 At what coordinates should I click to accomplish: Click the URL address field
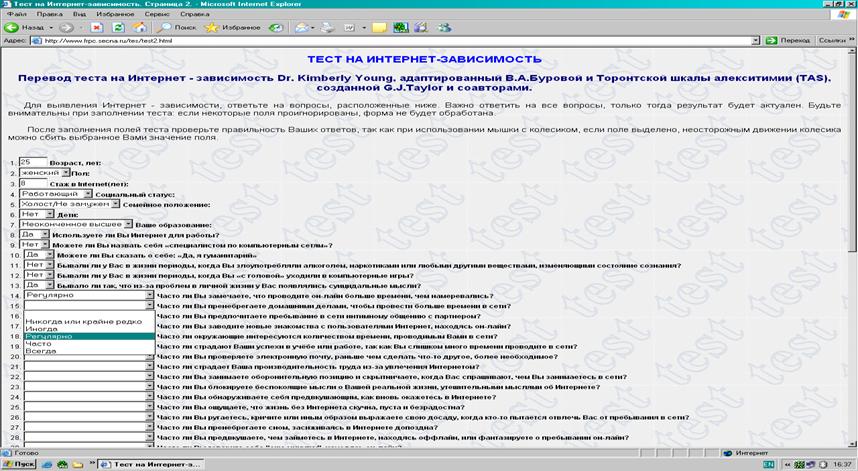(397, 40)
